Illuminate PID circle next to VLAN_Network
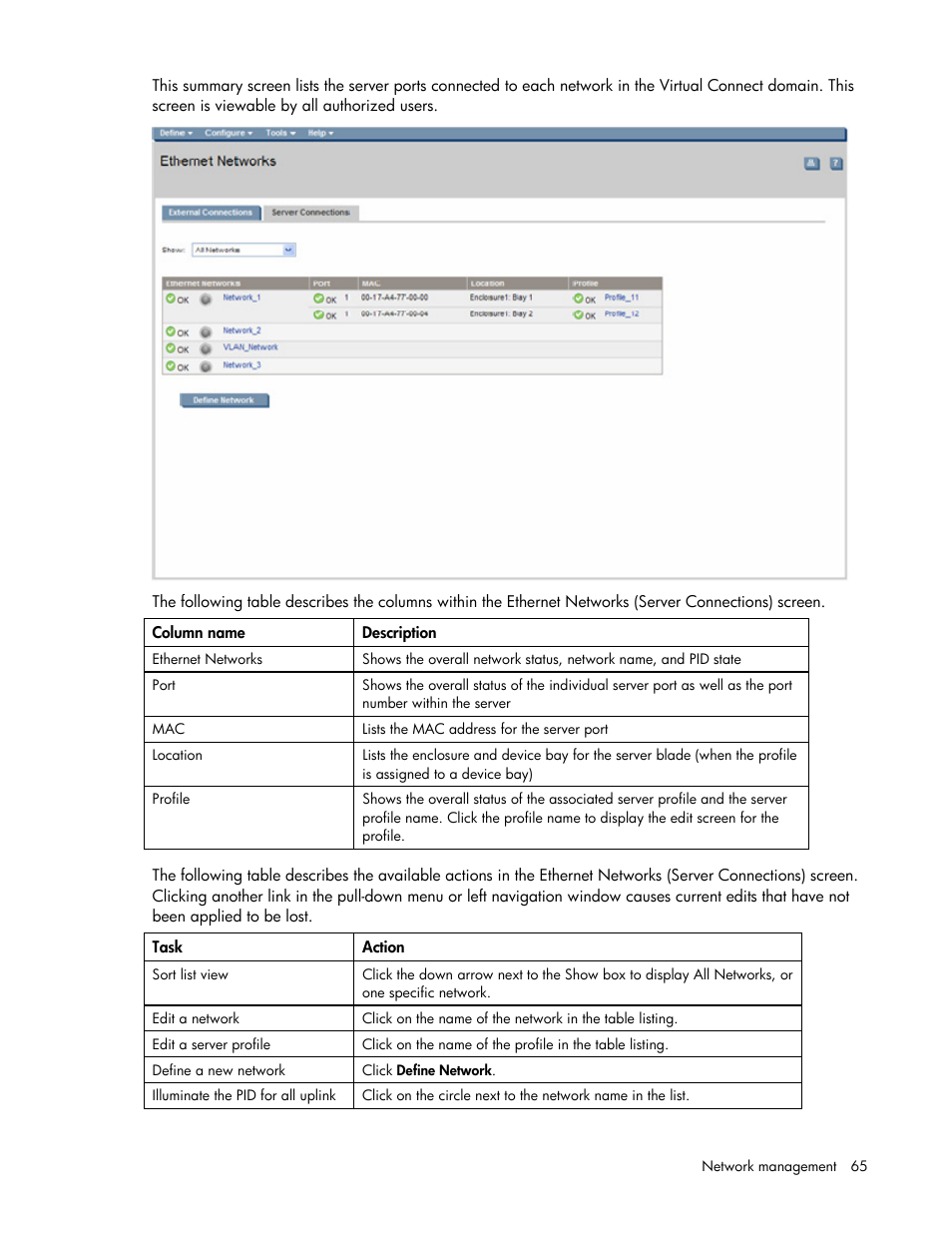The height and width of the screenshot is (1233, 952). pyautogui.click(x=206, y=349)
